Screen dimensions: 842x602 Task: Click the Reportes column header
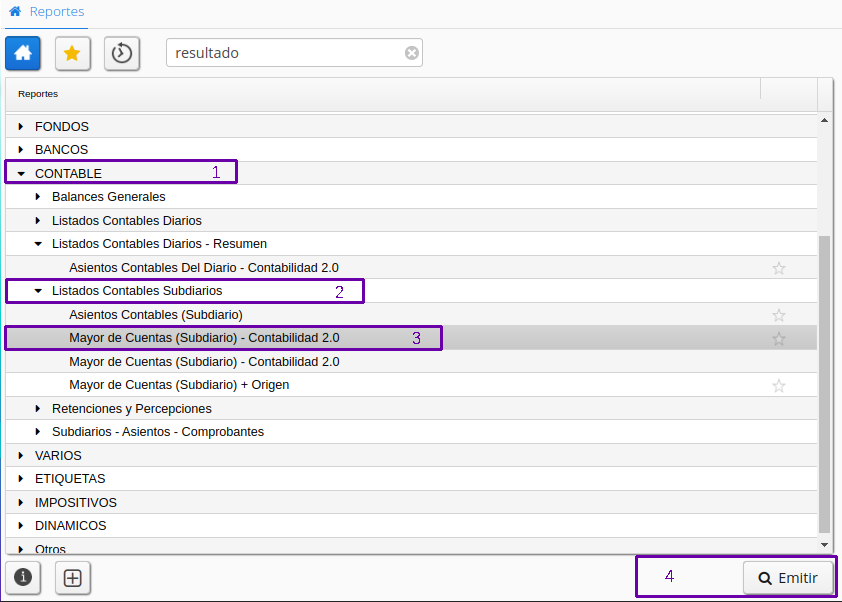[383, 94]
